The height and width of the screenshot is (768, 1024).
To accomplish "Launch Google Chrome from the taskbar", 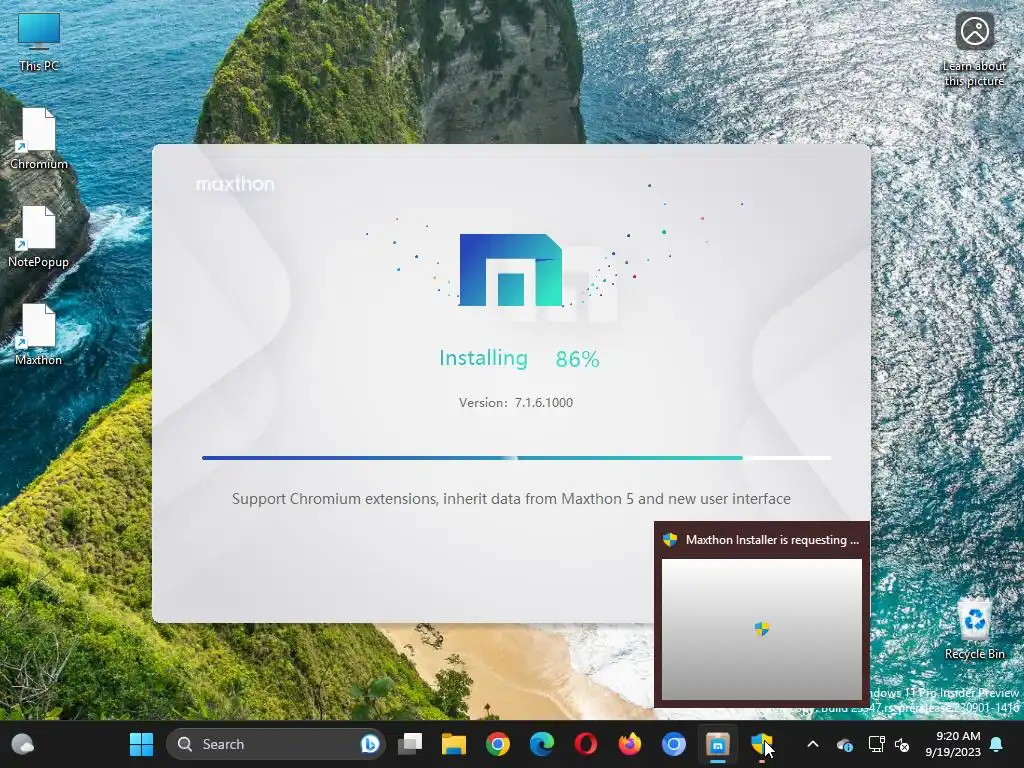I will click(x=498, y=744).
